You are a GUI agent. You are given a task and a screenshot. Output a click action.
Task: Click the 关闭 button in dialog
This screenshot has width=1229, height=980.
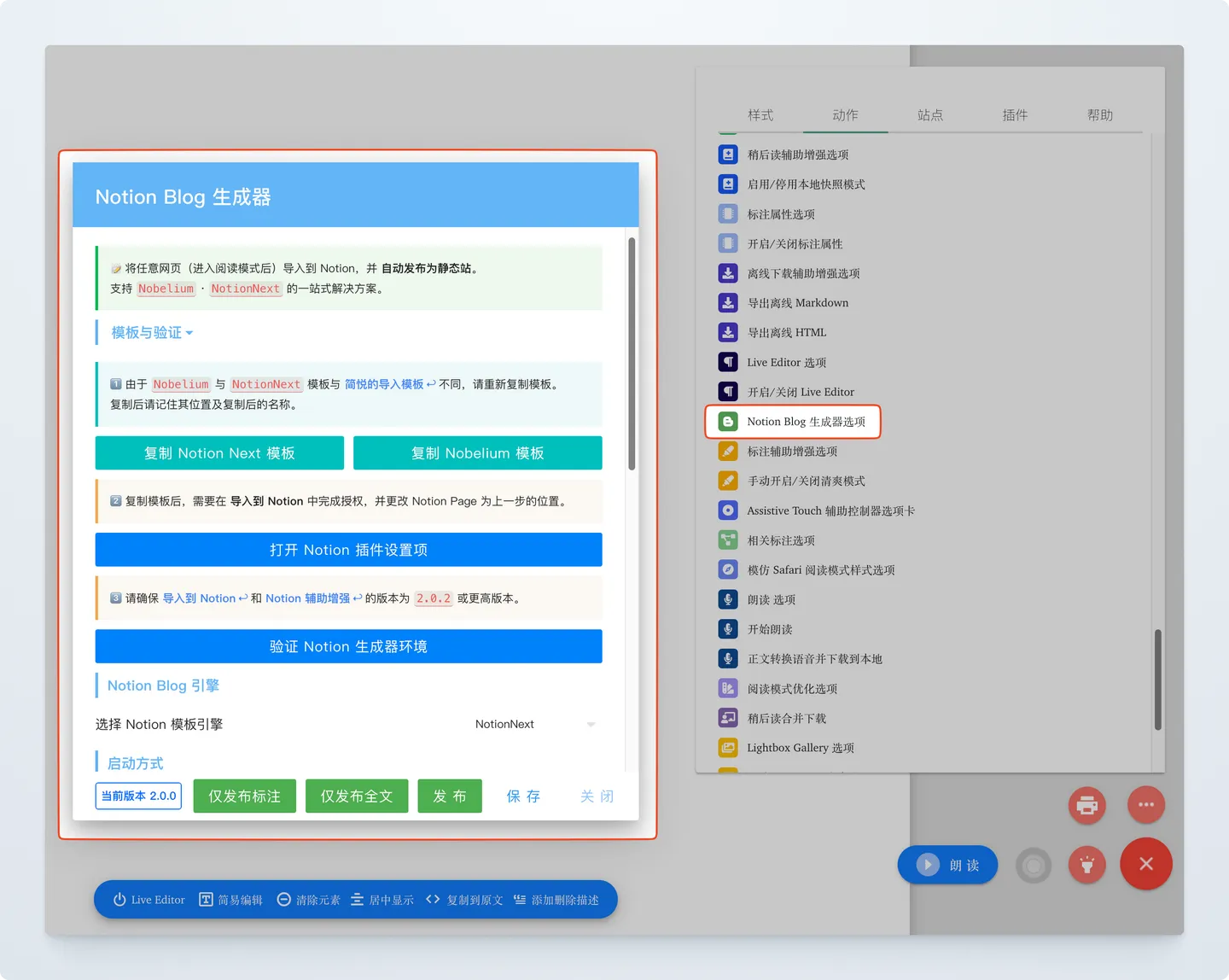tap(597, 796)
